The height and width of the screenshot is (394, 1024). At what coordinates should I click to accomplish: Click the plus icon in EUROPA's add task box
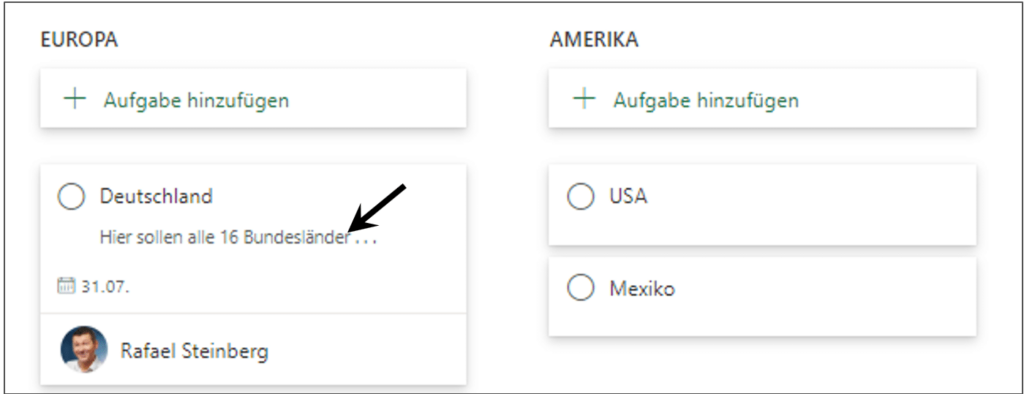coord(76,100)
